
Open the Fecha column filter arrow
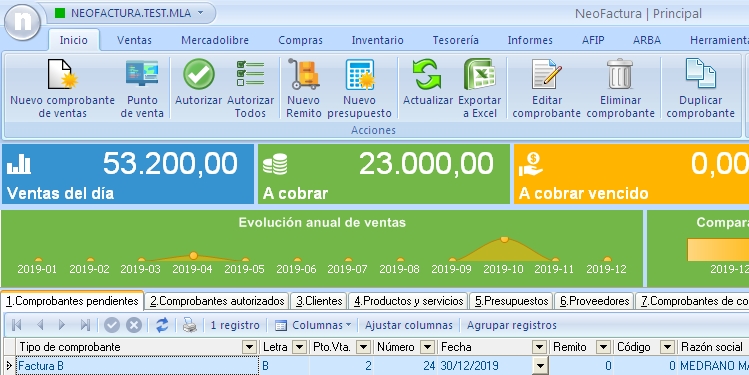tap(539, 347)
